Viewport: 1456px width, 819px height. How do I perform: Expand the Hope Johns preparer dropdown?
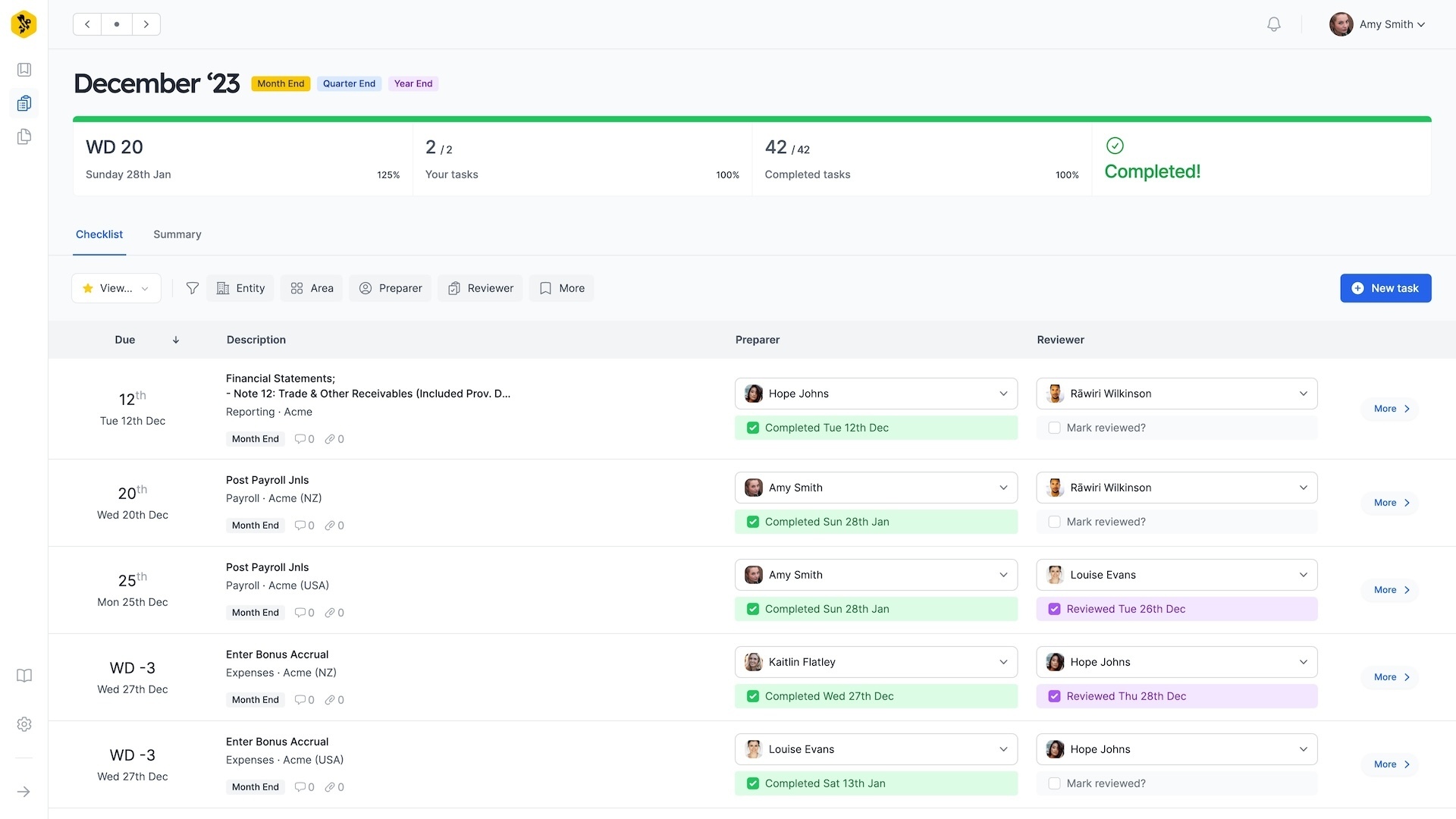coord(876,394)
